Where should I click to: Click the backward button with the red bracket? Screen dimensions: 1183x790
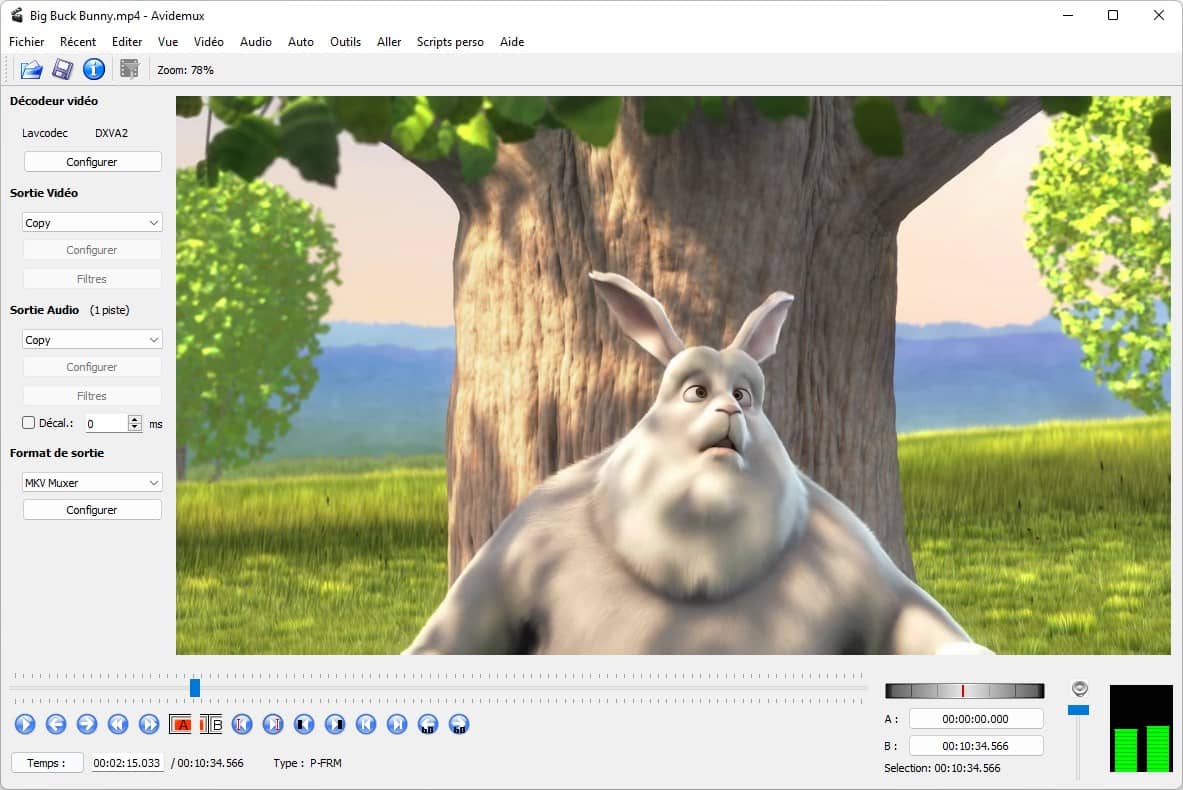(x=241, y=724)
